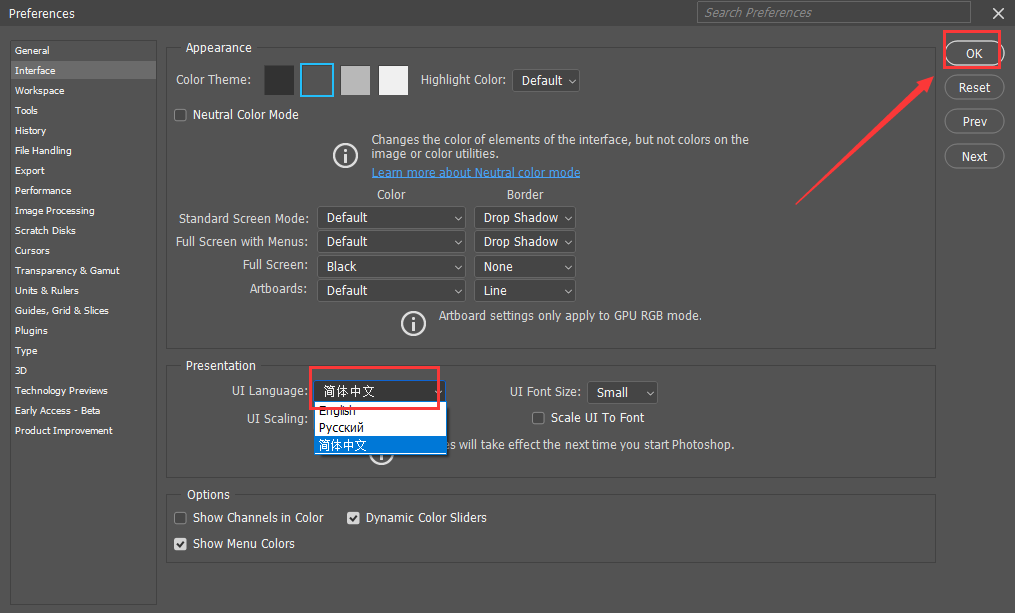Image resolution: width=1015 pixels, height=614 pixels.
Task: Enable Neutral Color Mode
Action: tap(180, 114)
